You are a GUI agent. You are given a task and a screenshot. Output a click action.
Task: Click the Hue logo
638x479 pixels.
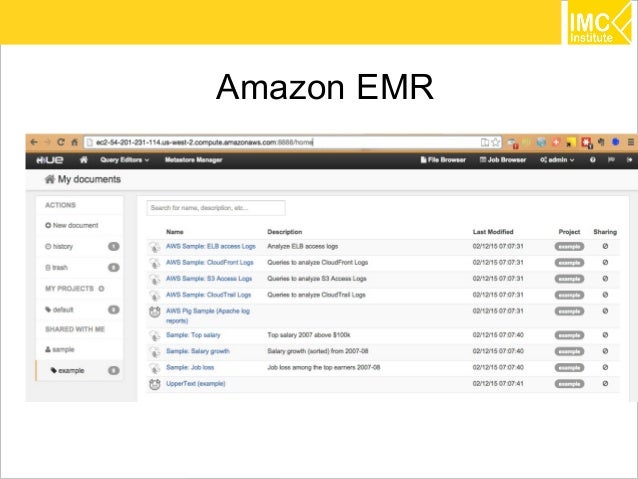[49, 160]
